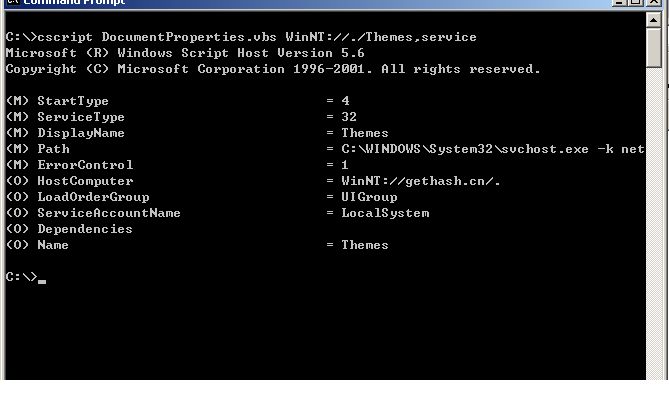
Task: Click the ServiceAccountName LocalSystem value
Action: click(385, 213)
